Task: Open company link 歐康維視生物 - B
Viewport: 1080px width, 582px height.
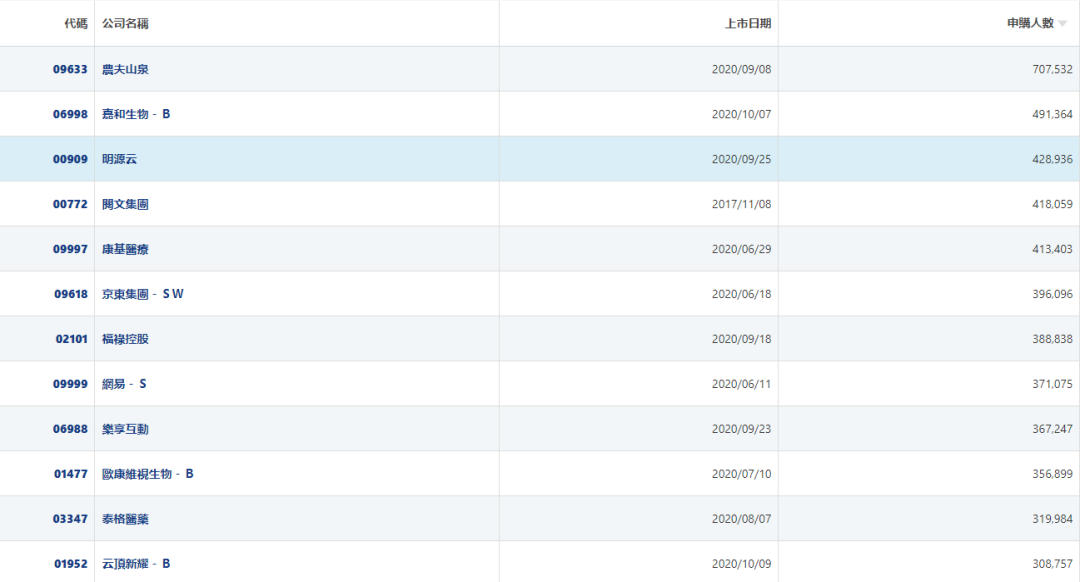Action: pos(147,474)
